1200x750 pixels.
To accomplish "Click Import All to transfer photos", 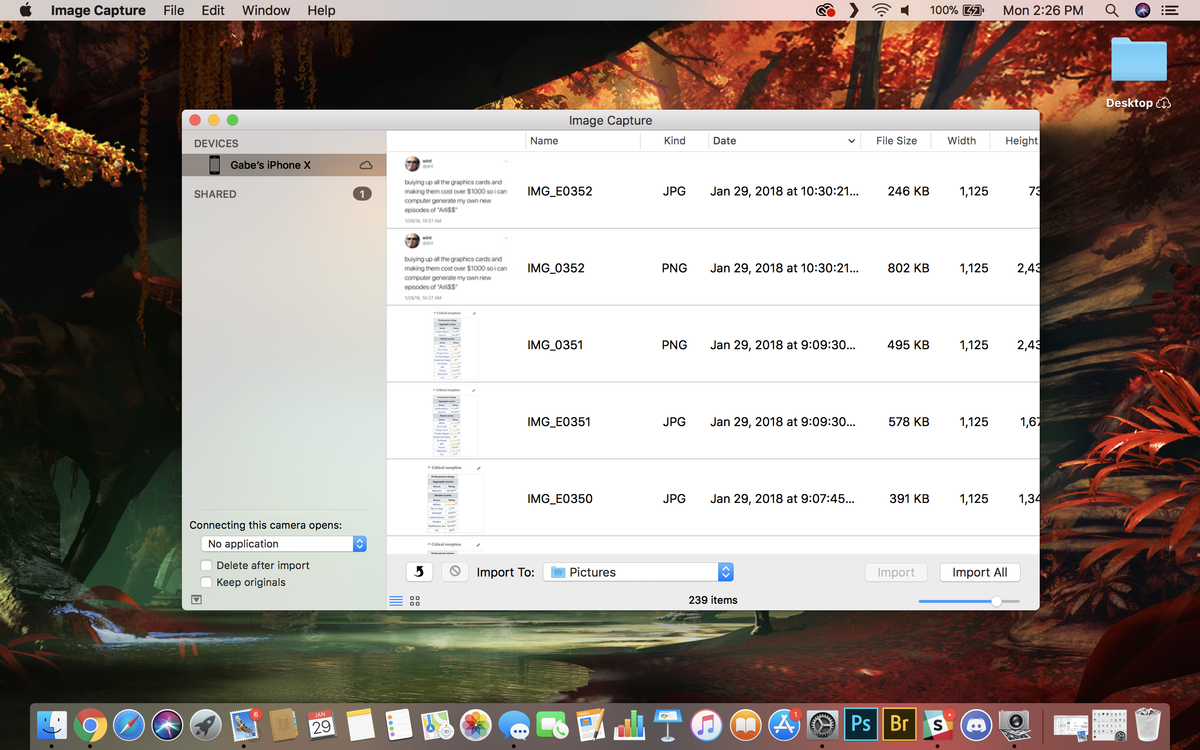I will pyautogui.click(x=979, y=571).
